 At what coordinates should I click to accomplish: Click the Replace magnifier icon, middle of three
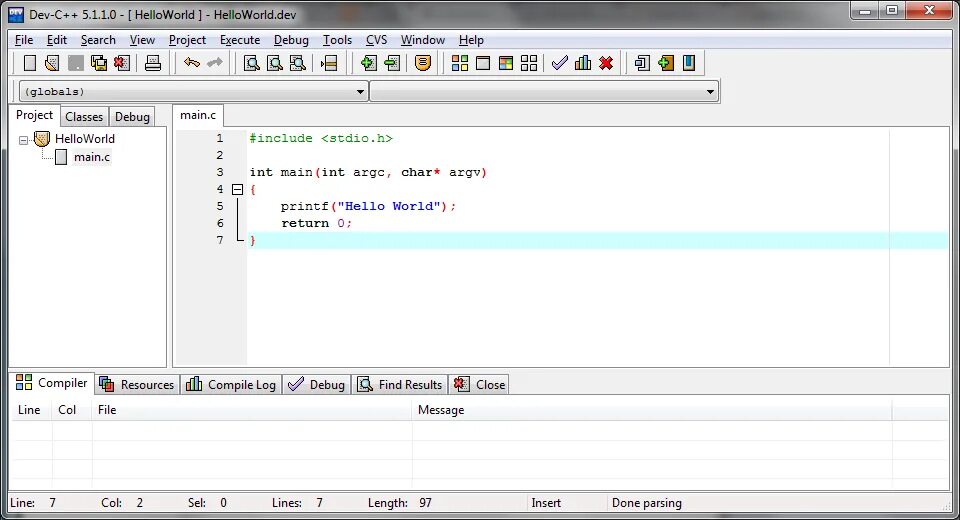coord(275,63)
